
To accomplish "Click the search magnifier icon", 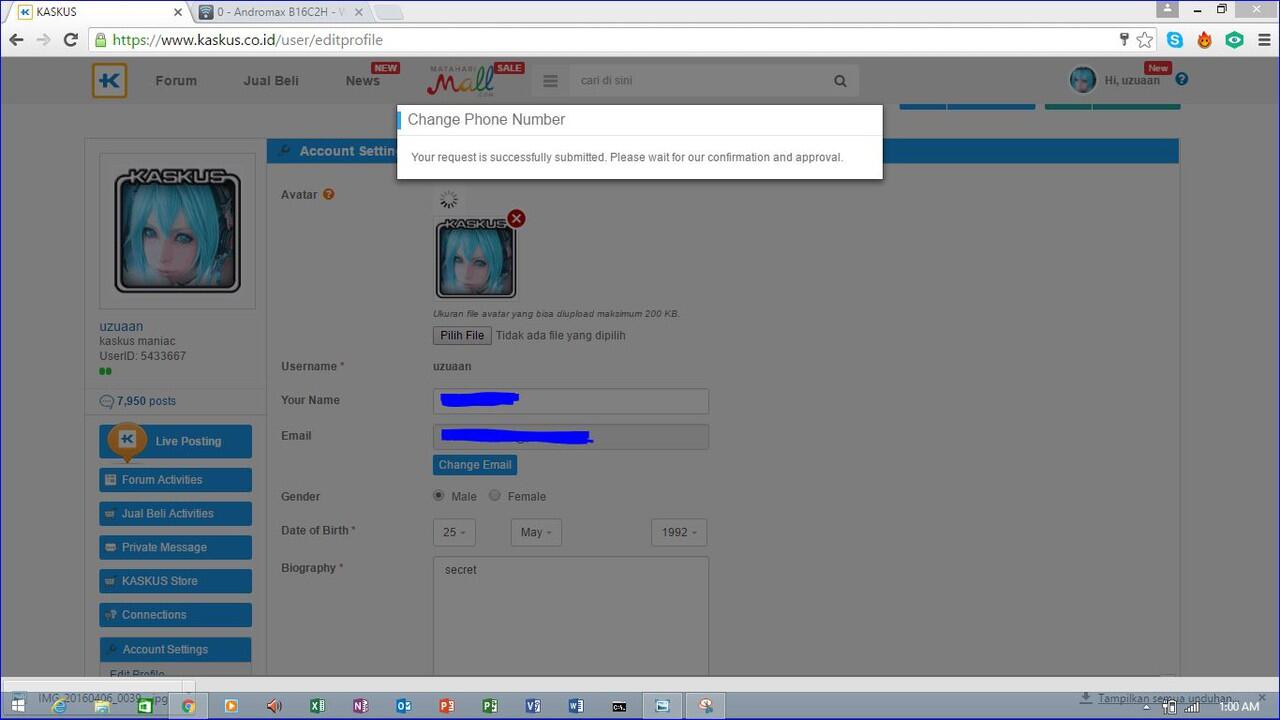I will 840,81.
